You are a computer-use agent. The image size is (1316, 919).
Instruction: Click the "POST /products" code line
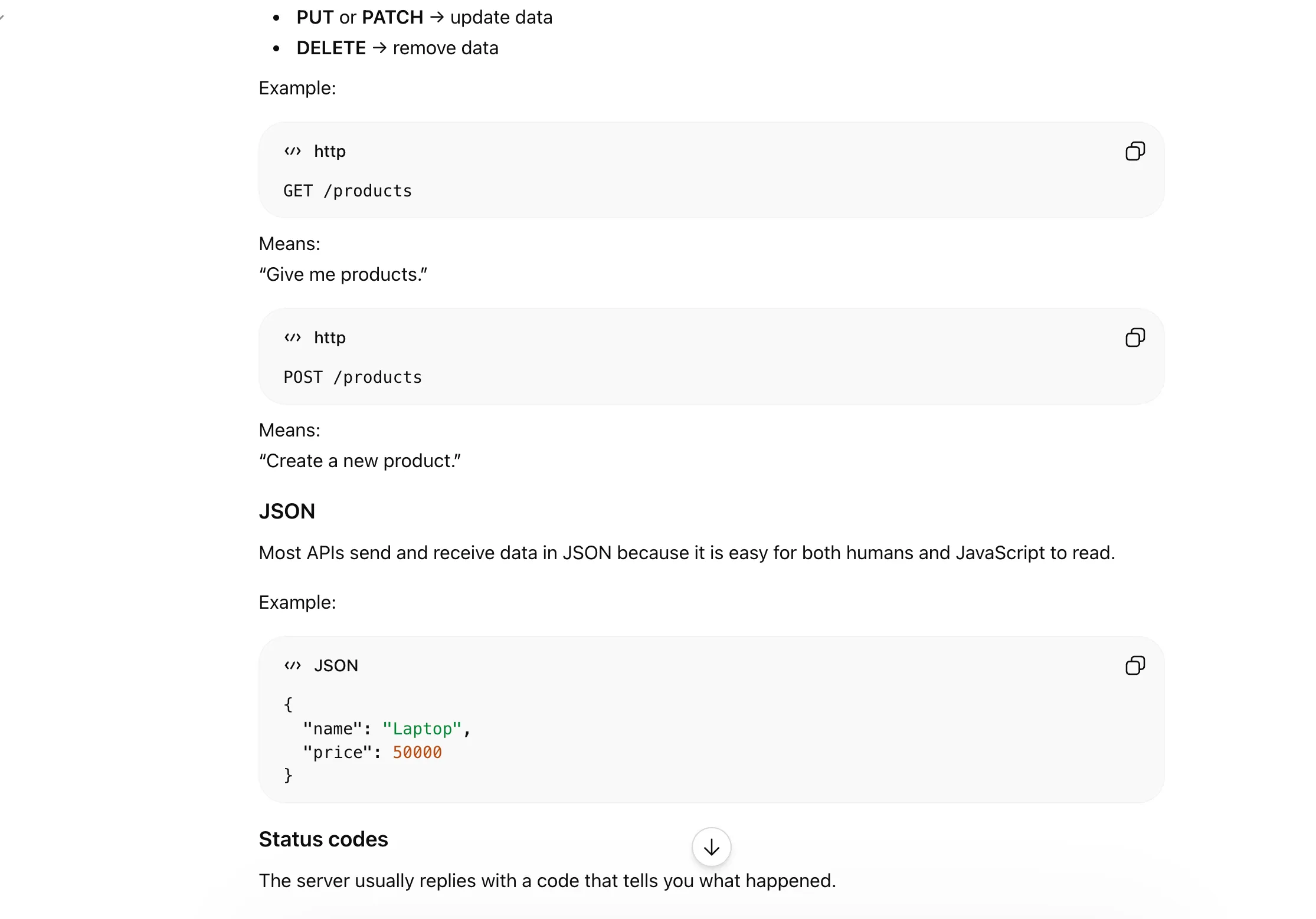[x=352, y=378]
